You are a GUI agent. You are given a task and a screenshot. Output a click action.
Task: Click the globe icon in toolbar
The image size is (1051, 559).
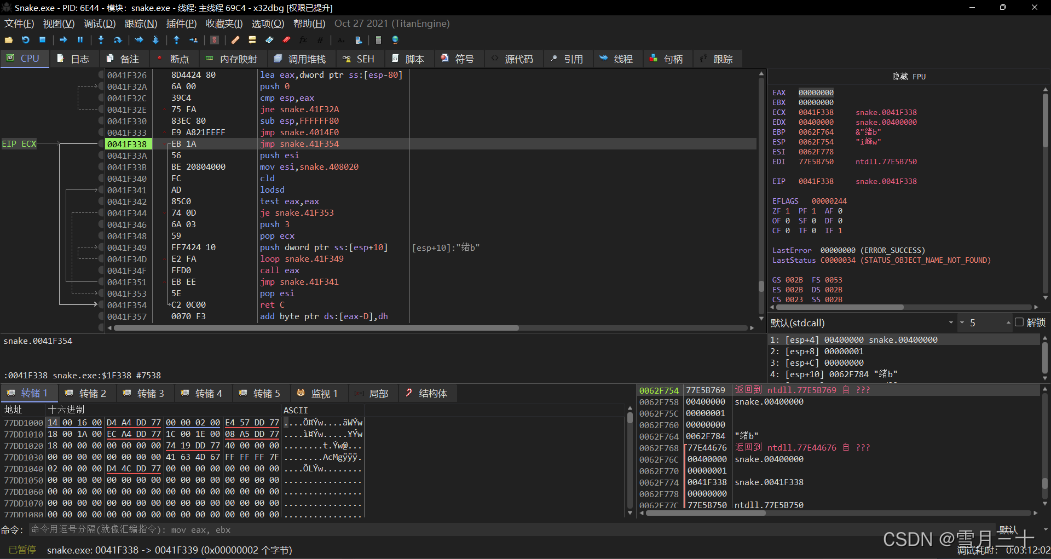point(395,40)
